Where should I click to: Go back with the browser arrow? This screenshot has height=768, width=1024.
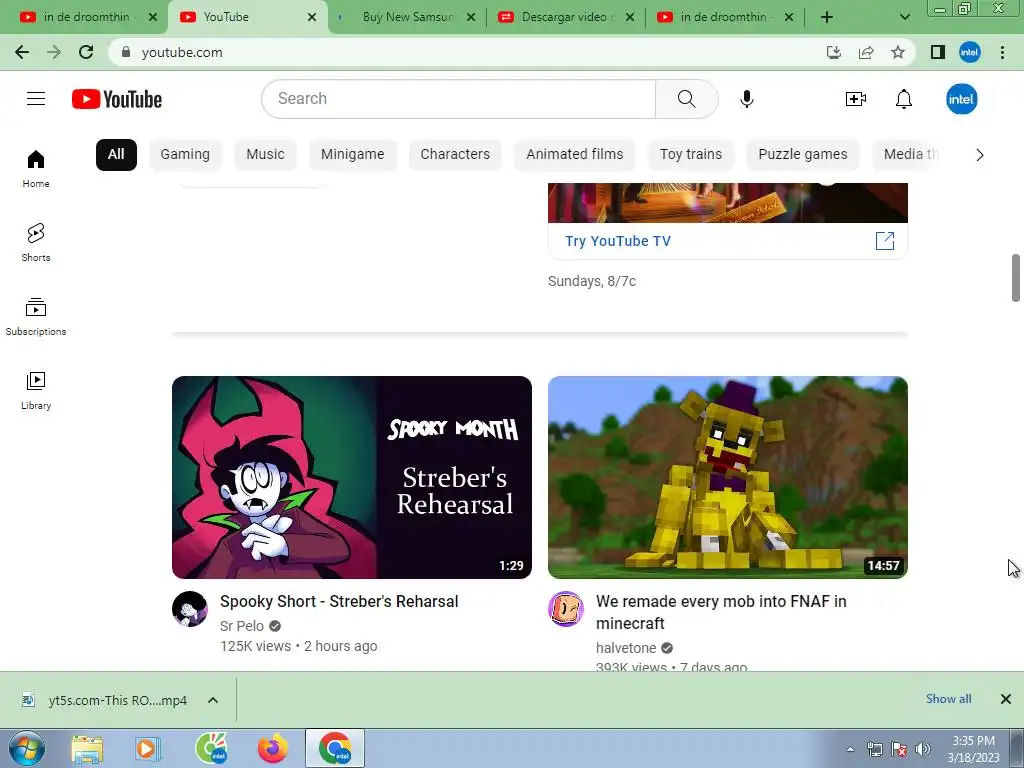[x=22, y=52]
